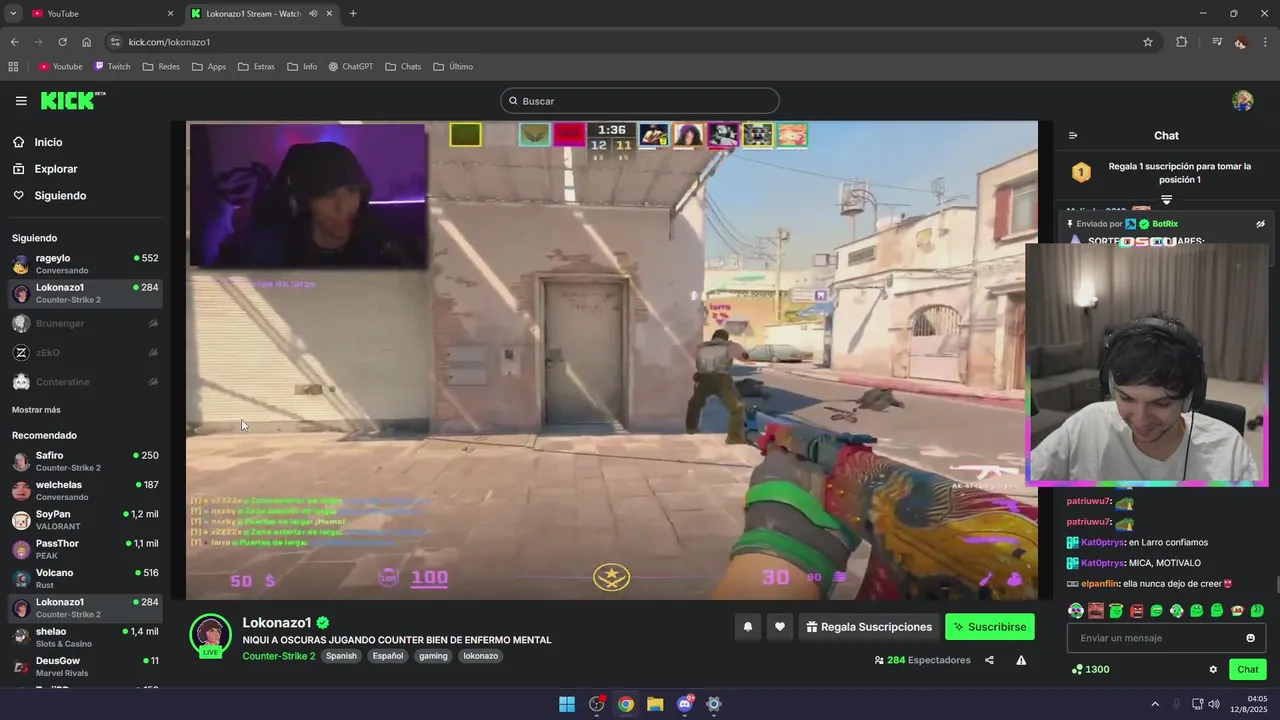Open shelao Slots & Casino channel

(x=84, y=637)
